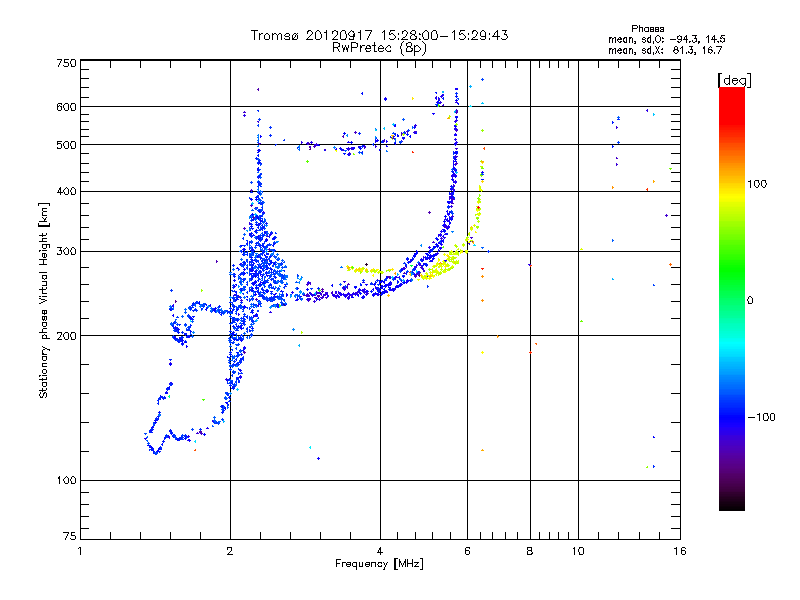The image size is (800, 600).
Task: Click the "Phases" header label
Action: (x=647, y=29)
